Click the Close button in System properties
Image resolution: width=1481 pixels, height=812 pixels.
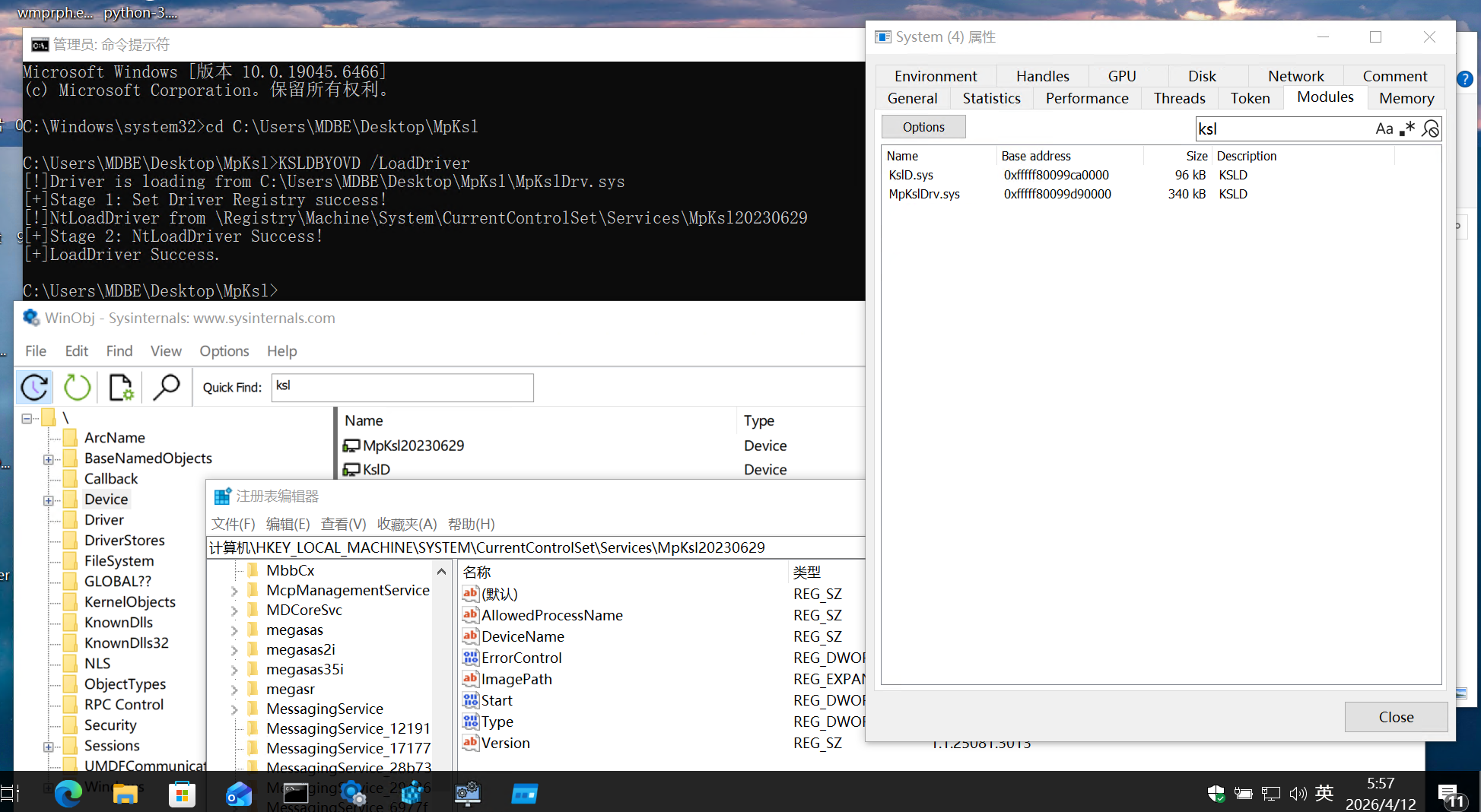(x=1396, y=717)
